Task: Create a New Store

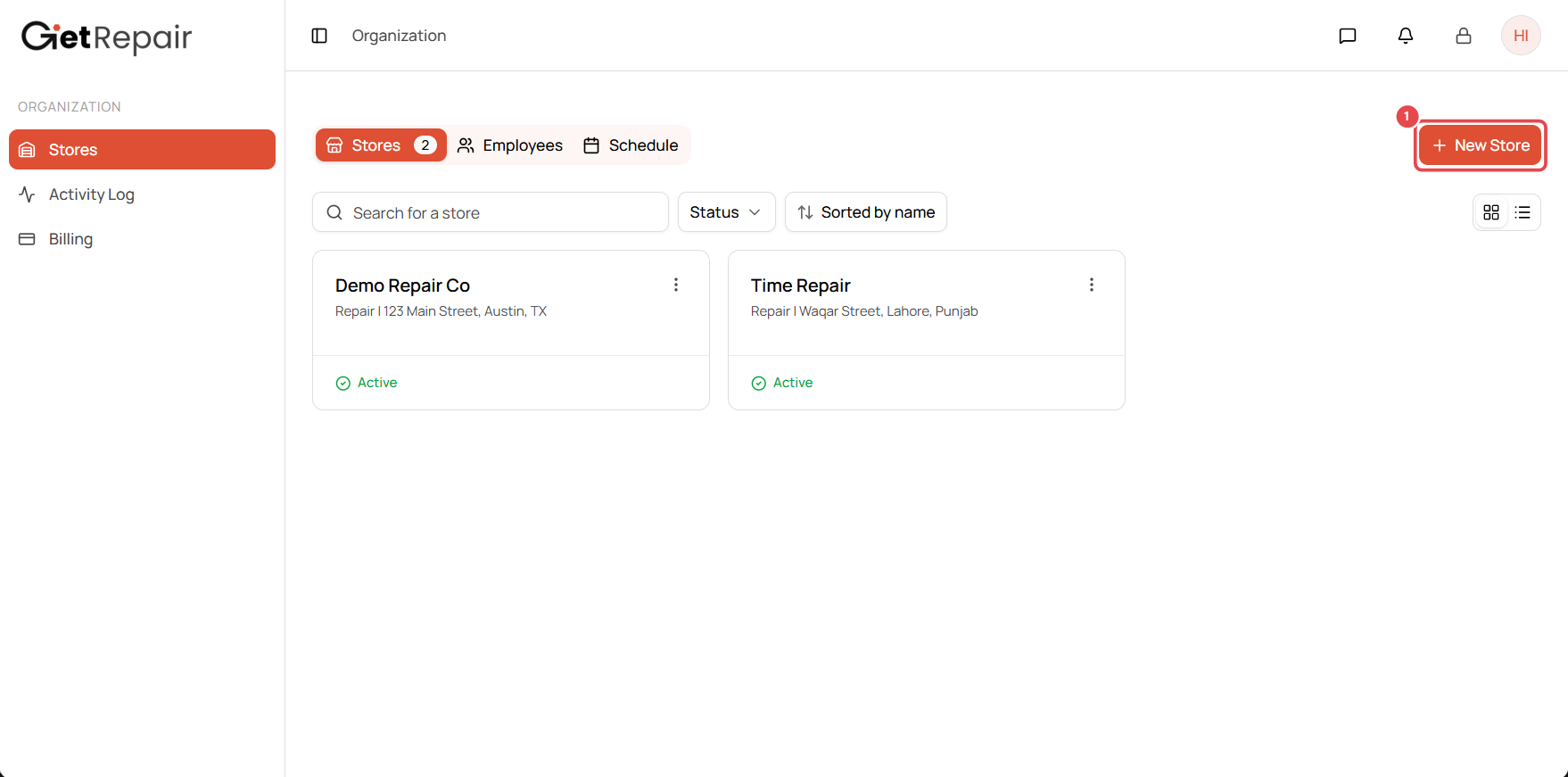Action: [x=1481, y=145]
